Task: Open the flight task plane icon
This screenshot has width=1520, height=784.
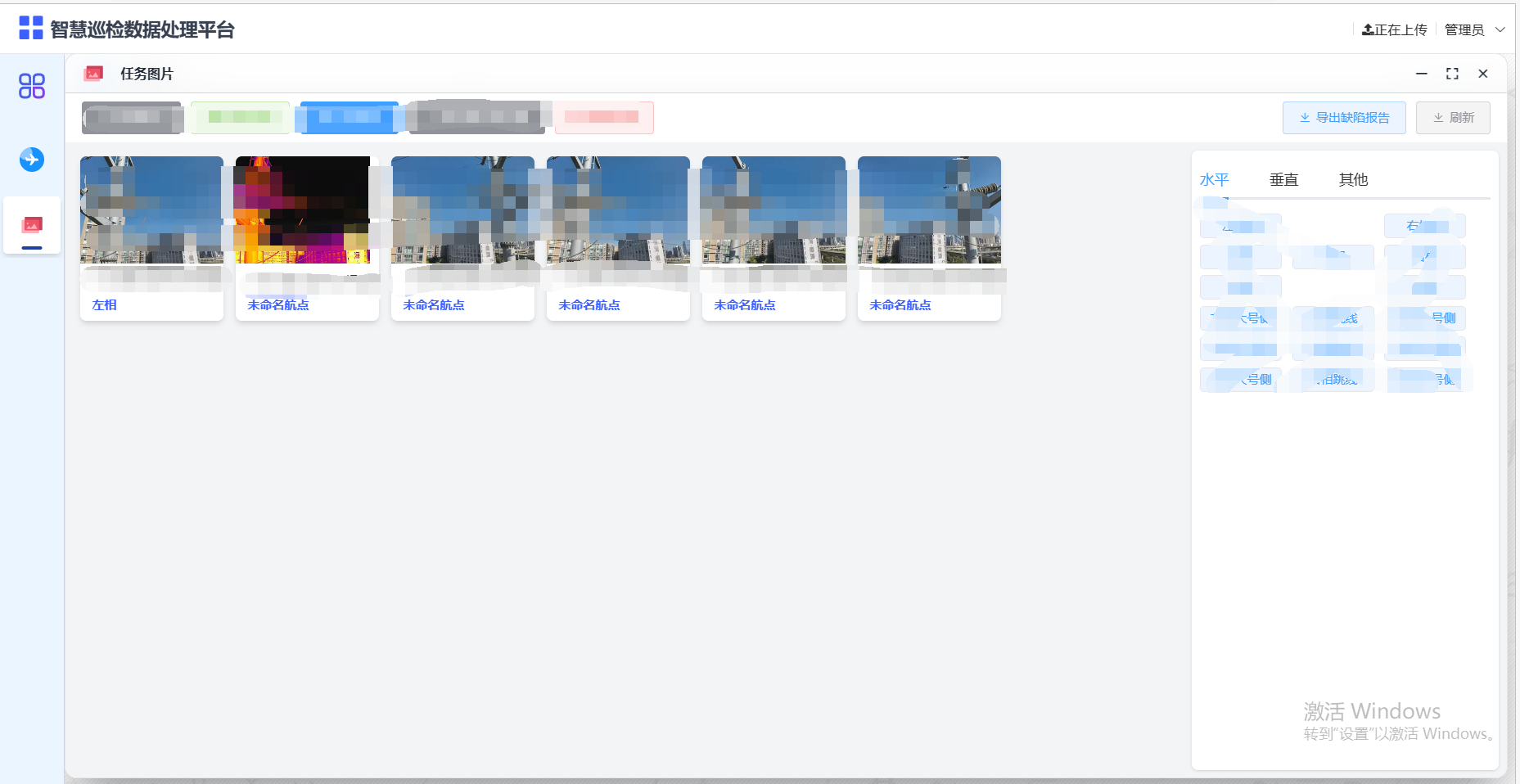Action: click(x=31, y=159)
